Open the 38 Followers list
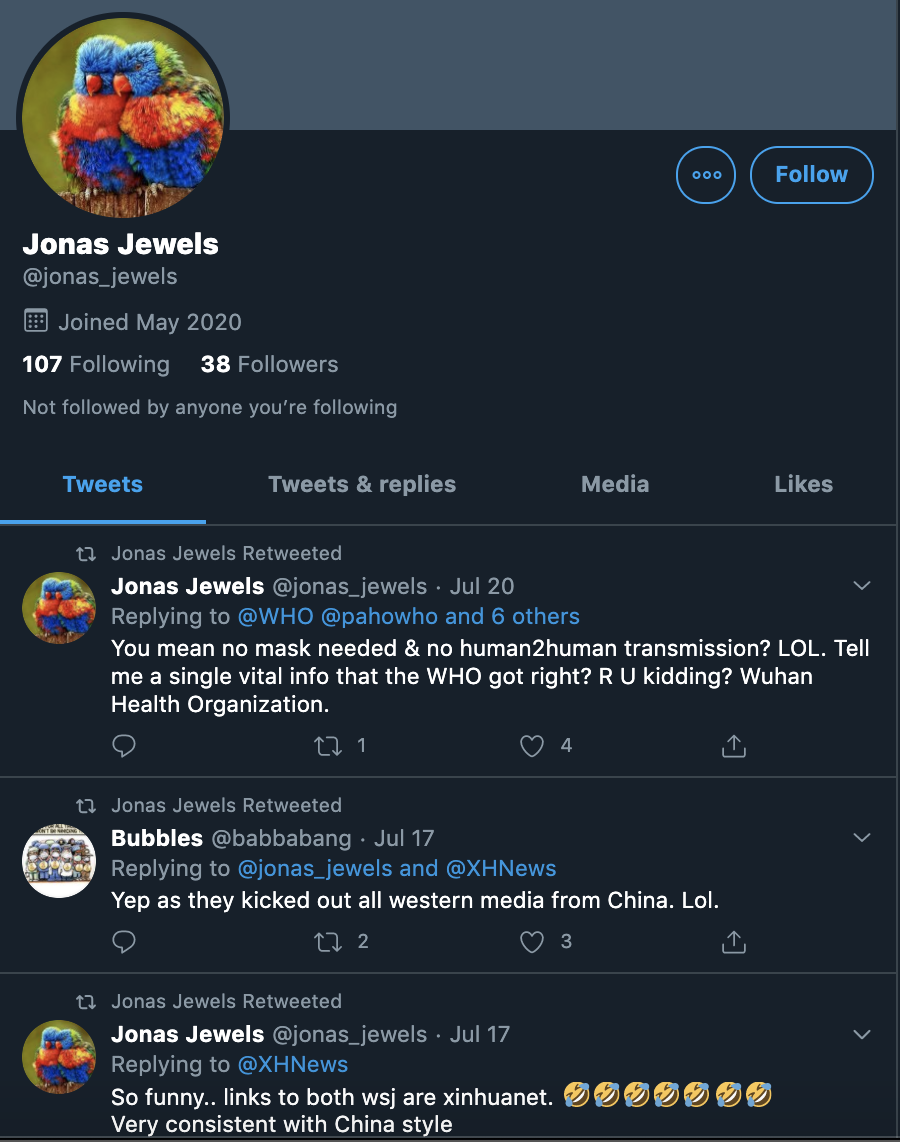 click(x=269, y=364)
